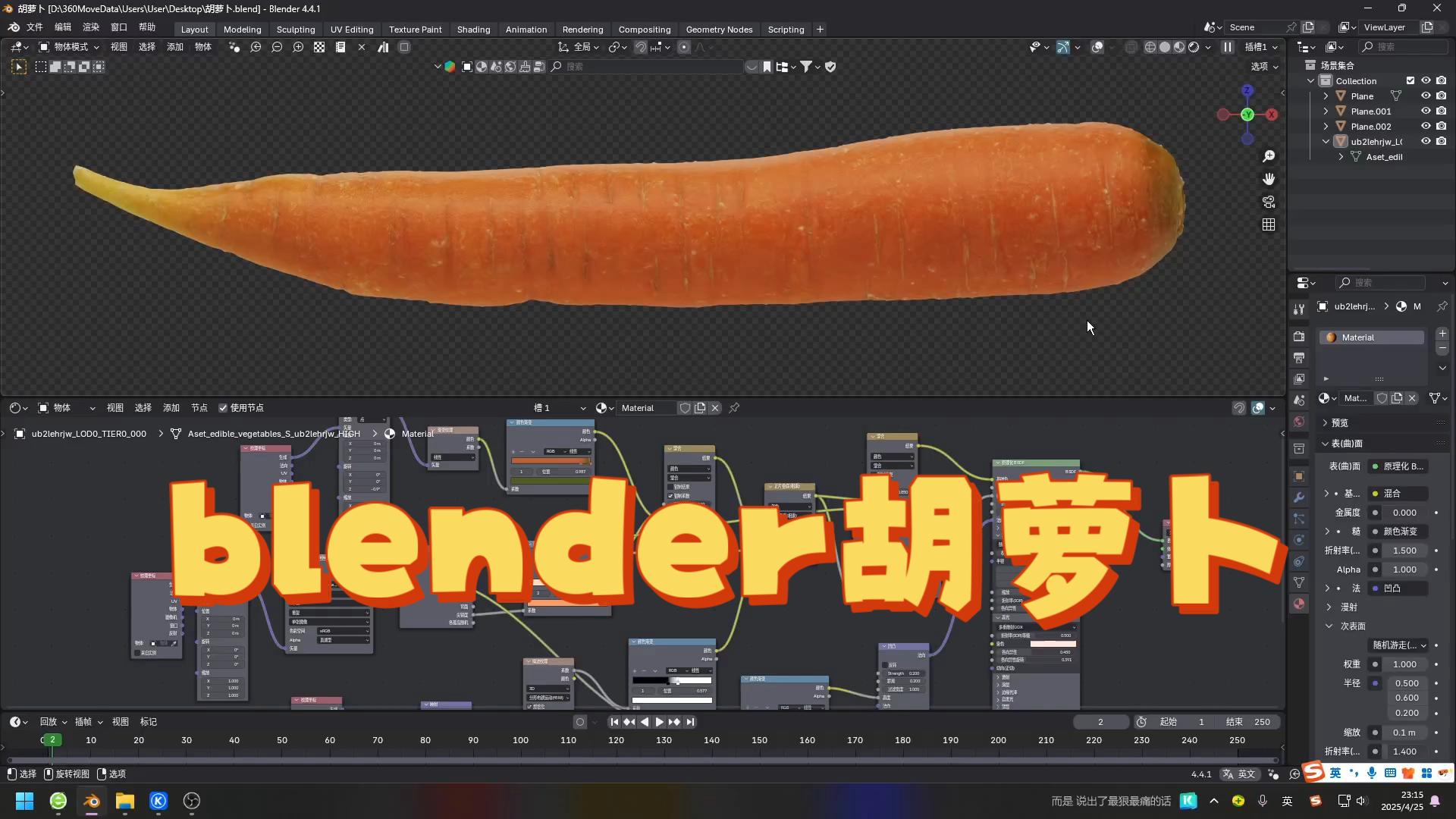Toggle viewport gizmos button
The width and height of the screenshot is (1456, 819).
[x=1063, y=47]
